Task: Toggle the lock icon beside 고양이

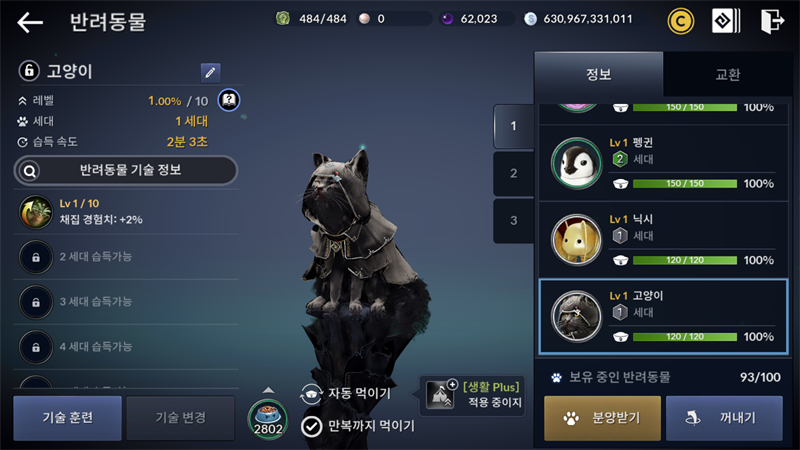Action: point(29,70)
